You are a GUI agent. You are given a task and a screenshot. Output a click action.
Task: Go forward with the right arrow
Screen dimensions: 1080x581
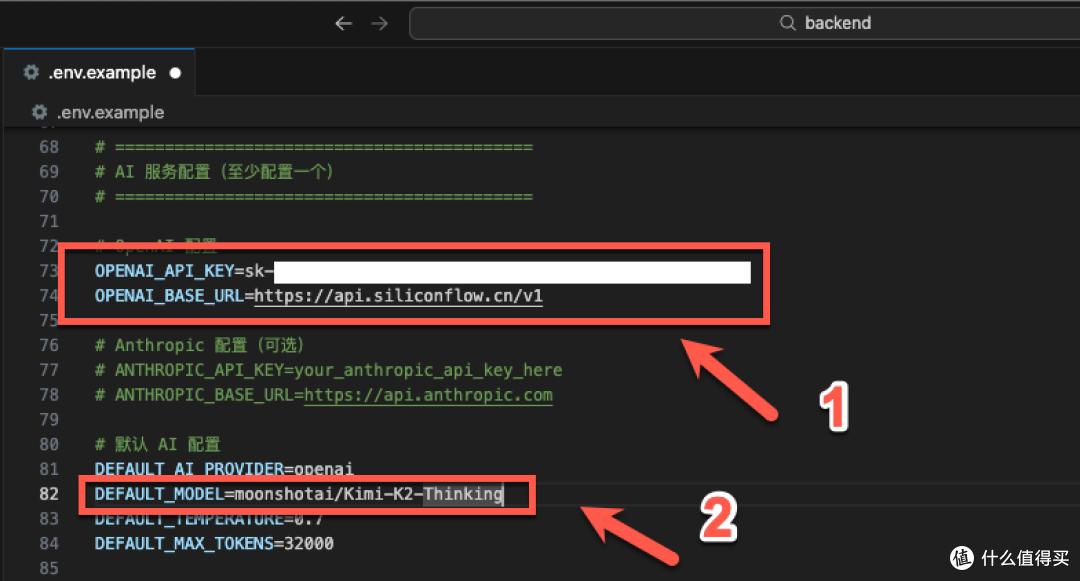point(380,23)
